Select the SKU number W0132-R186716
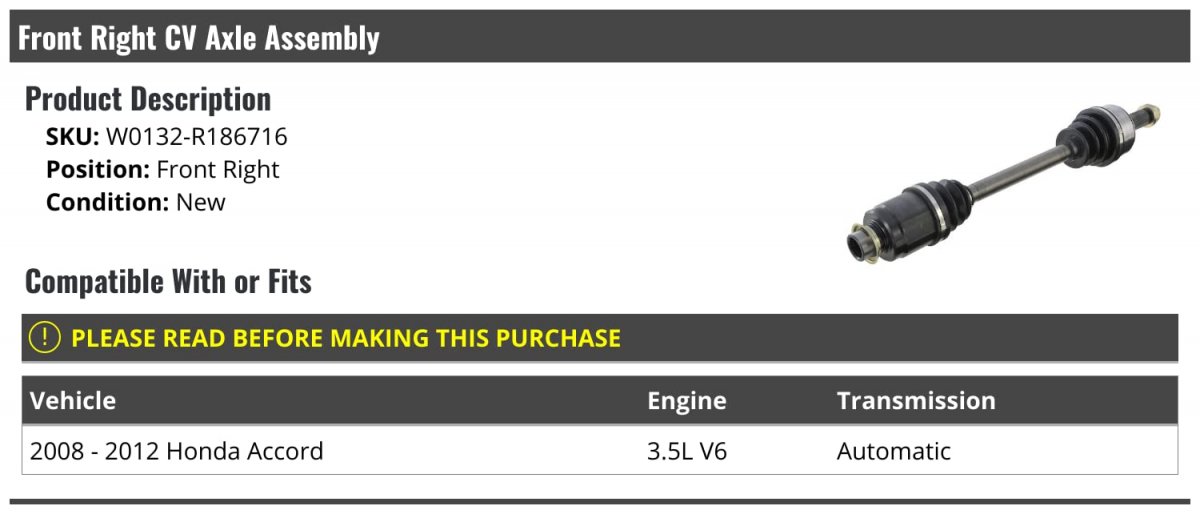Image resolution: width=1200 pixels, height=514 pixels. point(196,137)
